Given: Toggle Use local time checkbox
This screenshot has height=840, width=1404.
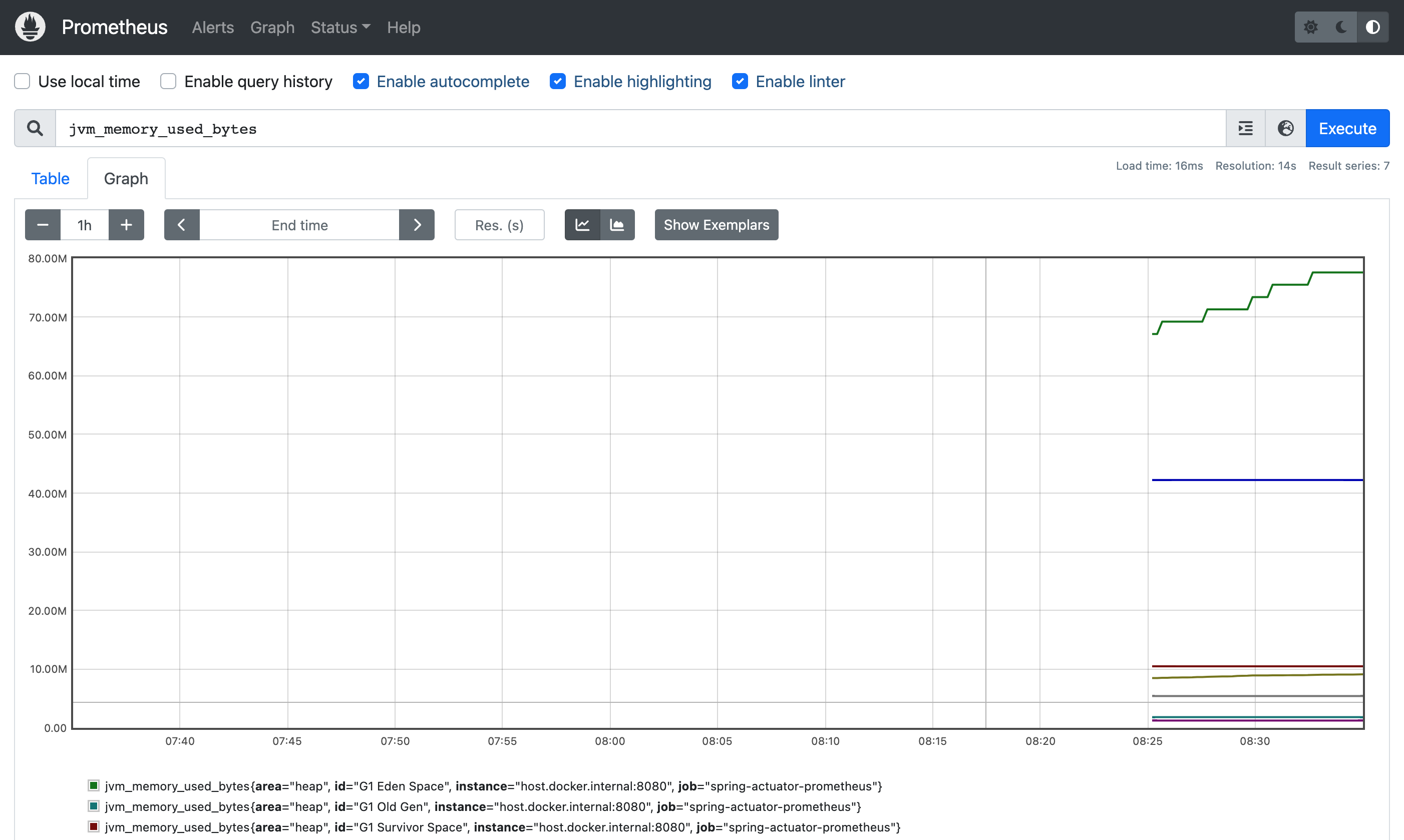Looking at the screenshot, I should (22, 81).
